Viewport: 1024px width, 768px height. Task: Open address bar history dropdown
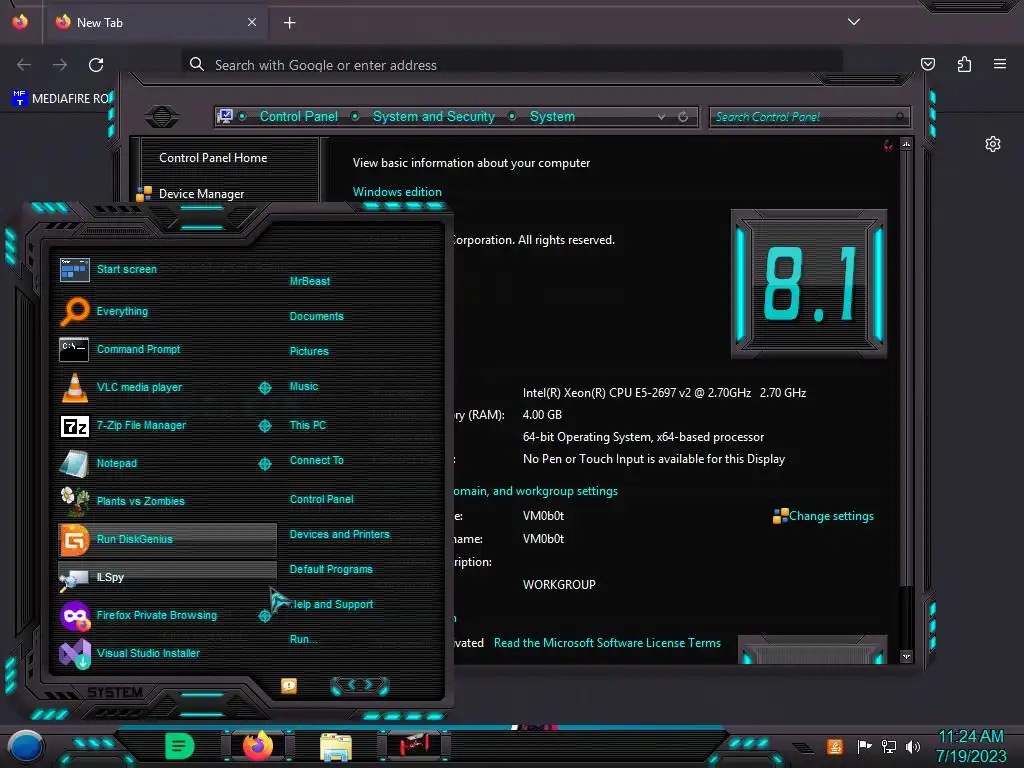point(662,117)
